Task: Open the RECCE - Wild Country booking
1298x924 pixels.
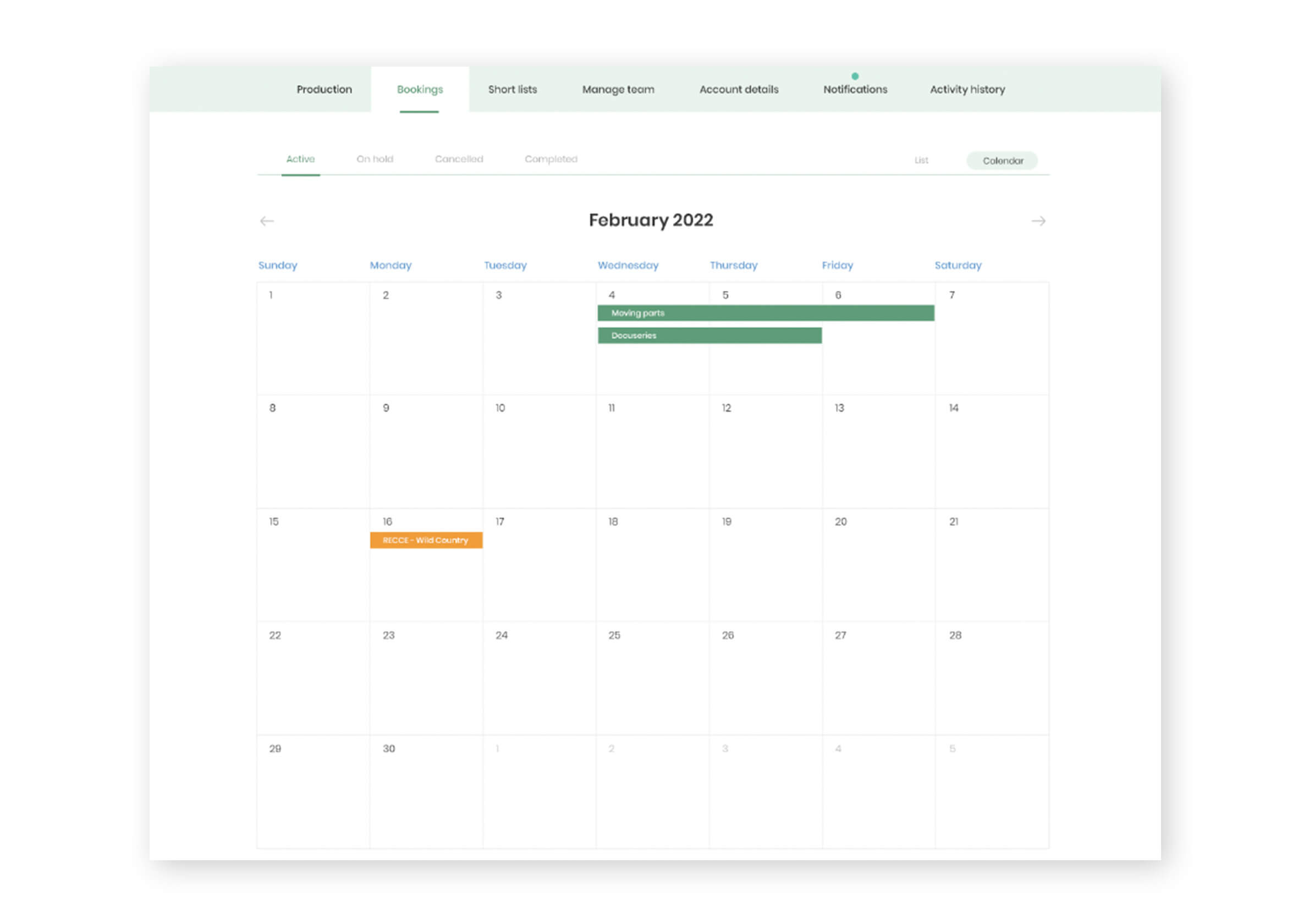Action: click(x=426, y=540)
